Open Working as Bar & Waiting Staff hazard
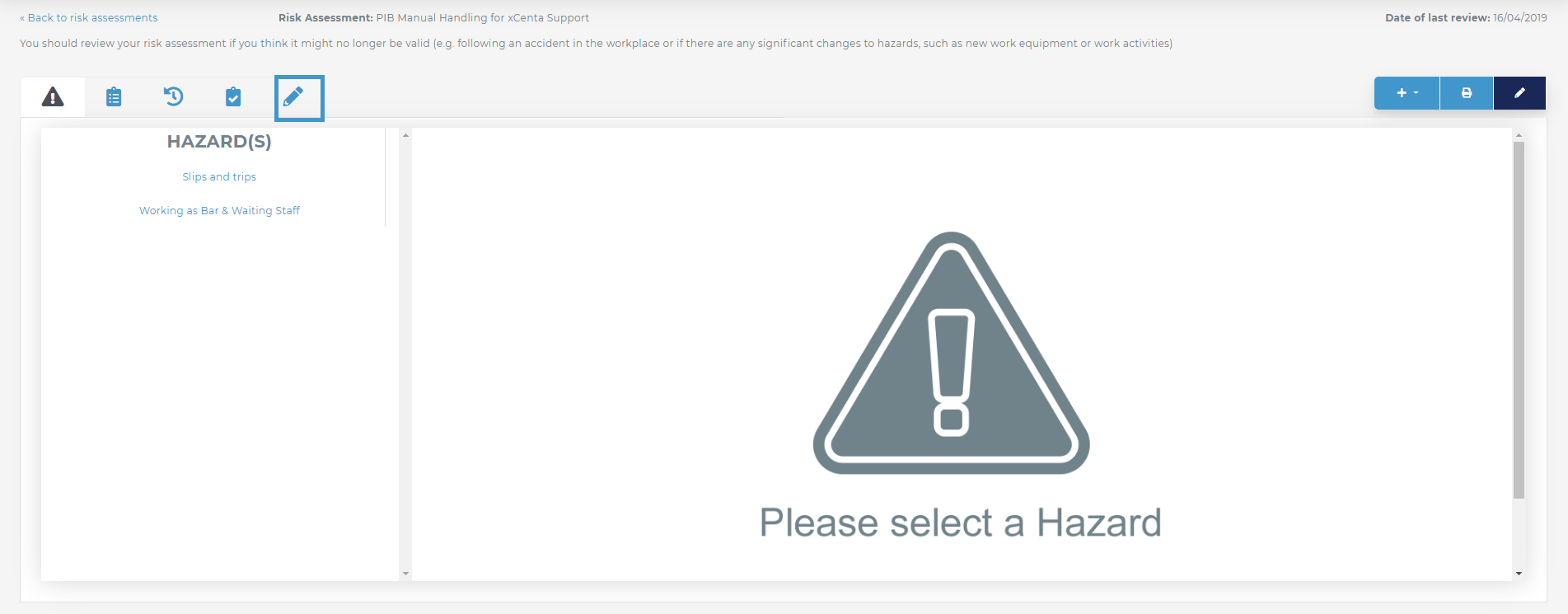 coord(219,210)
